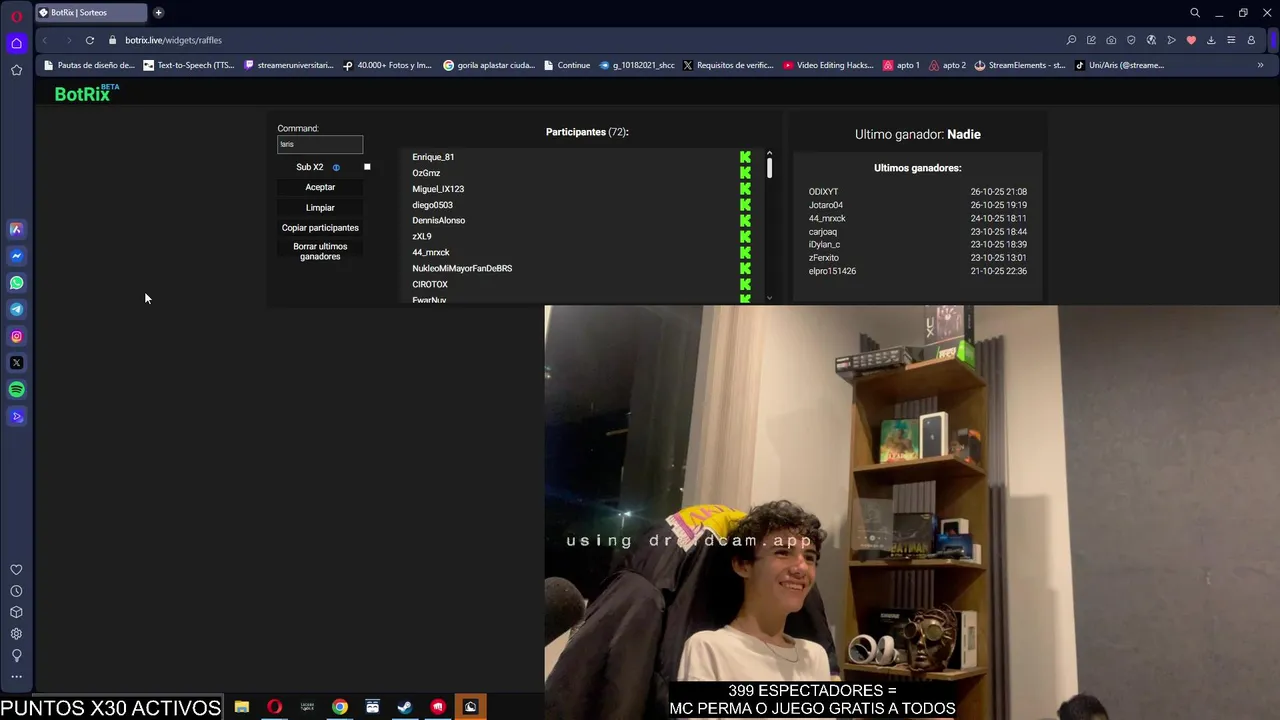Toggle the Sub X2 checkbox
The height and width of the screenshot is (720, 1280).
point(367,167)
